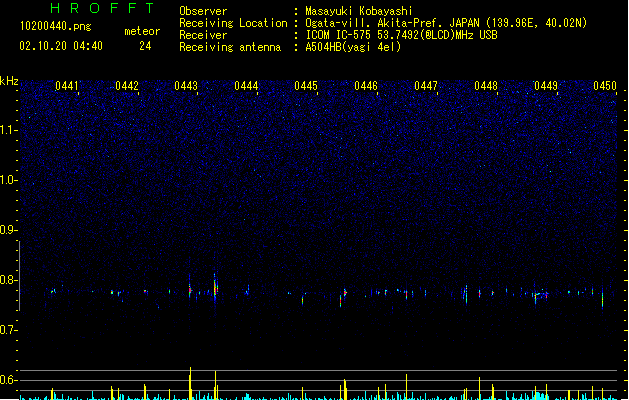Image resolution: width=629 pixels, height=400 pixels.
Task: Click the 0446 time marker
Action: (366, 86)
